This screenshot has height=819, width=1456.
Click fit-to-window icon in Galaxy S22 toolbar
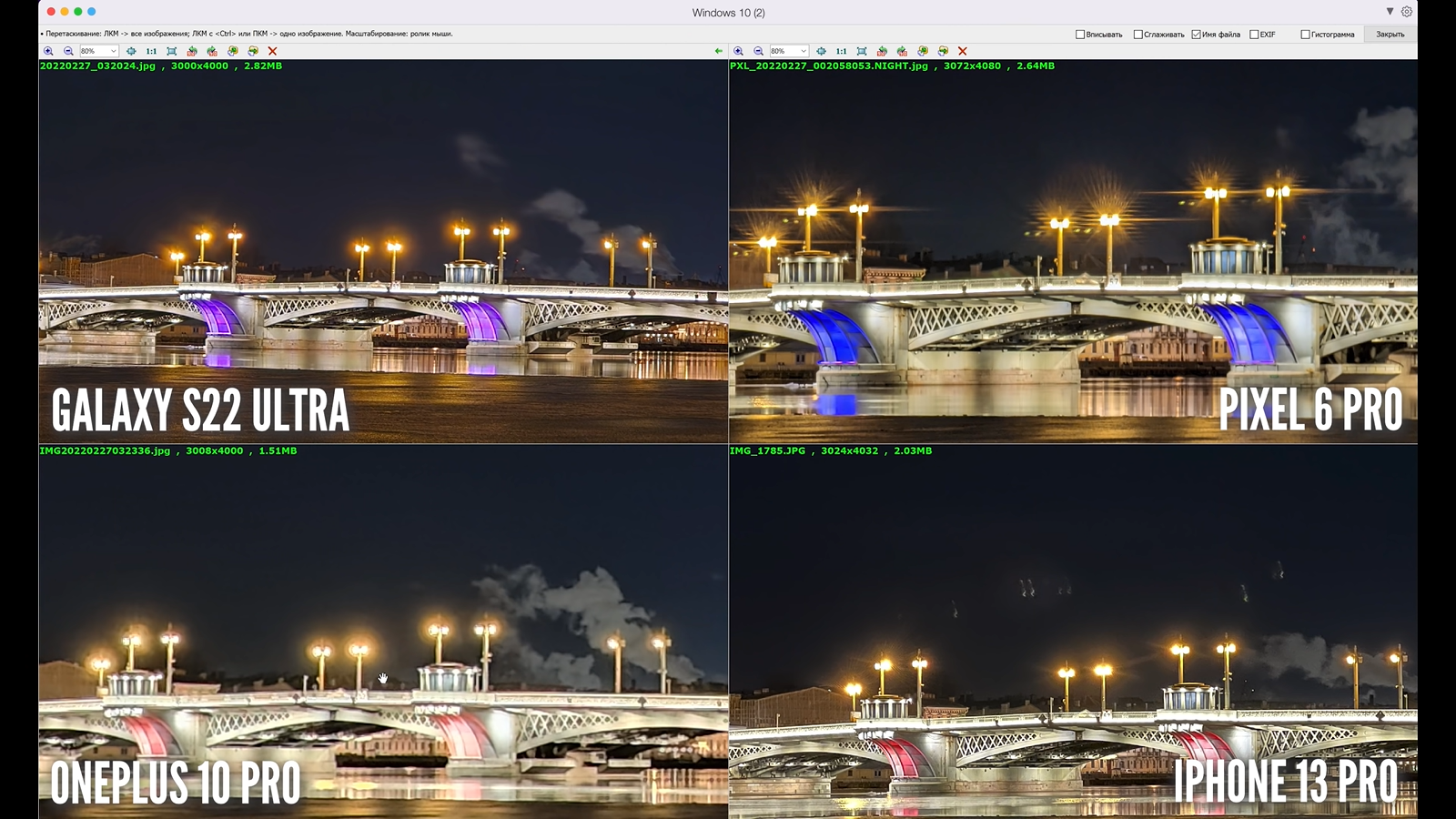coord(171,51)
